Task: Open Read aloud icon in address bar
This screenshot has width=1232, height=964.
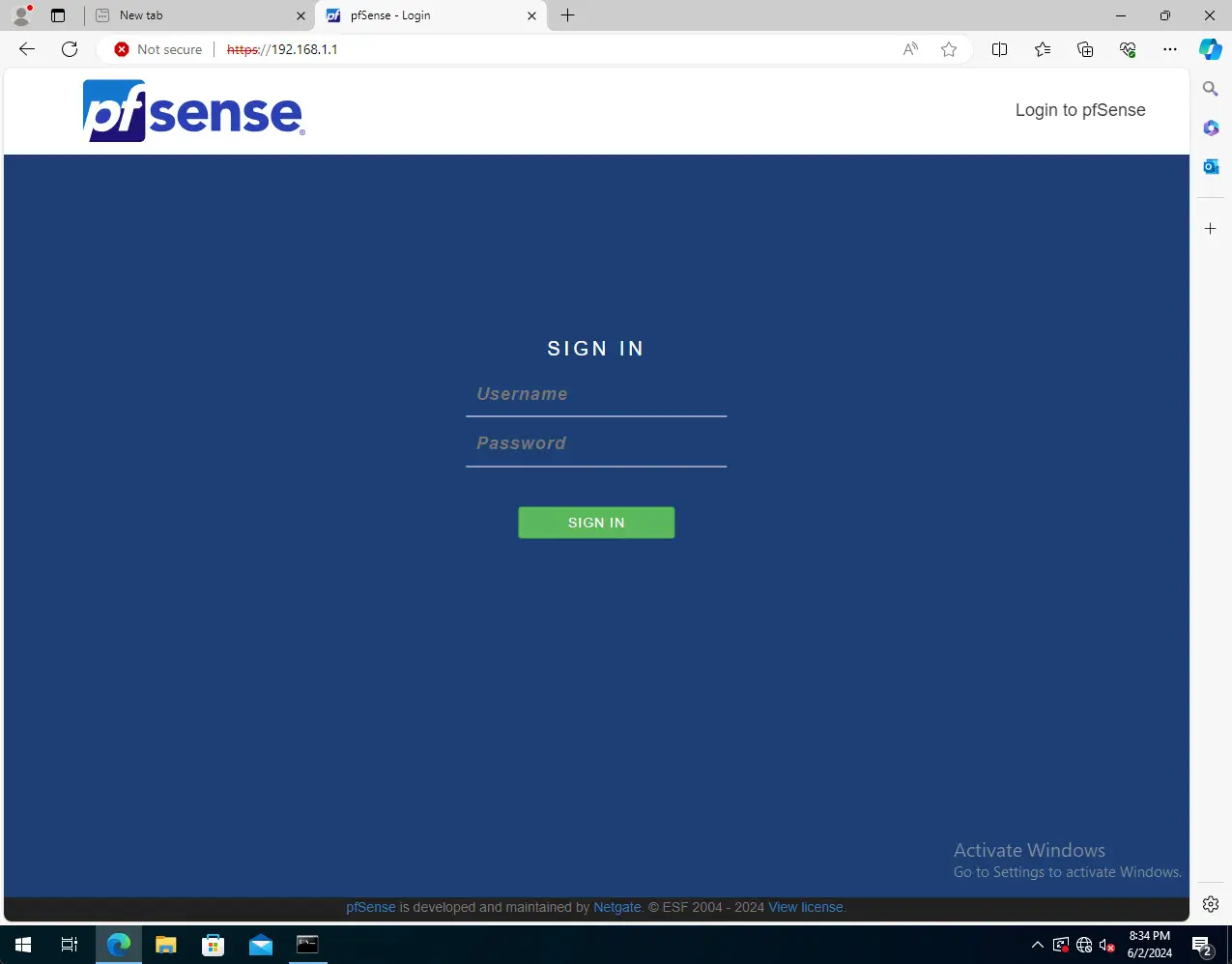Action: pyautogui.click(x=910, y=49)
